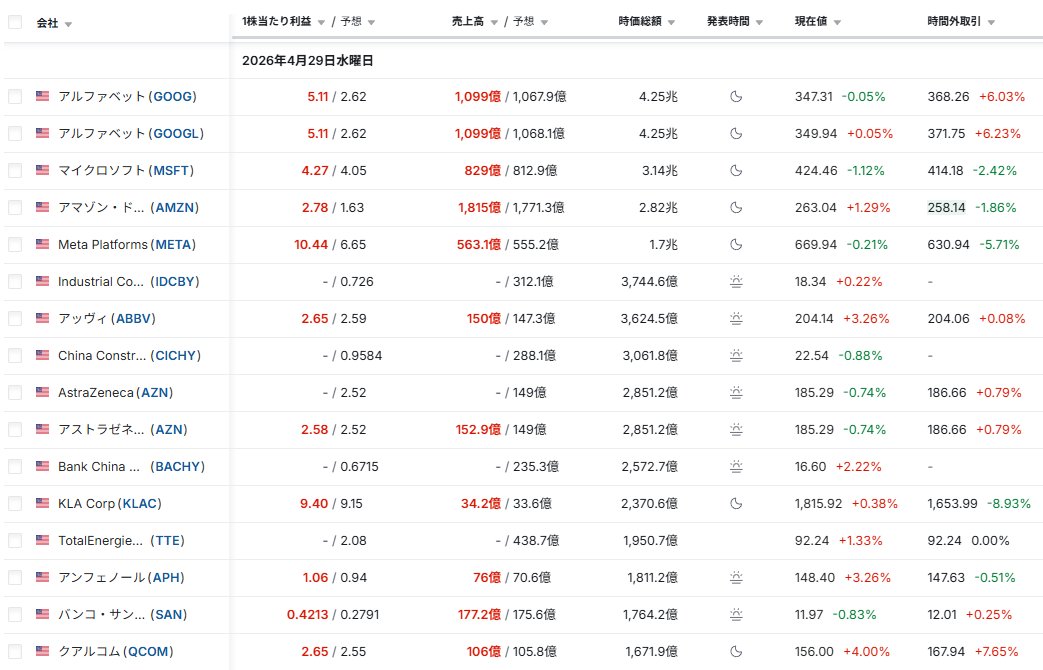
Task: Click the sunrise icon in SAN row
Action: point(736,615)
